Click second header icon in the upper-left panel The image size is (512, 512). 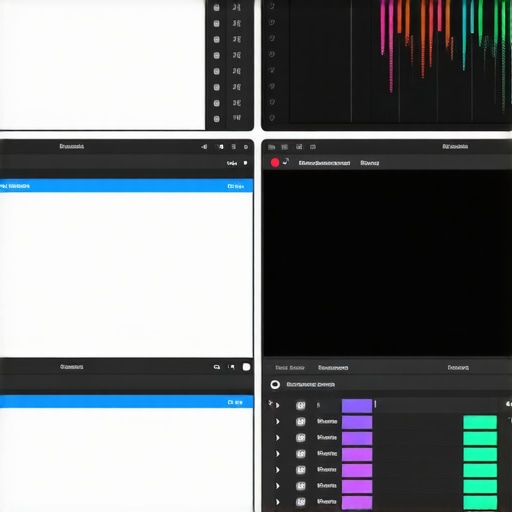220,147
